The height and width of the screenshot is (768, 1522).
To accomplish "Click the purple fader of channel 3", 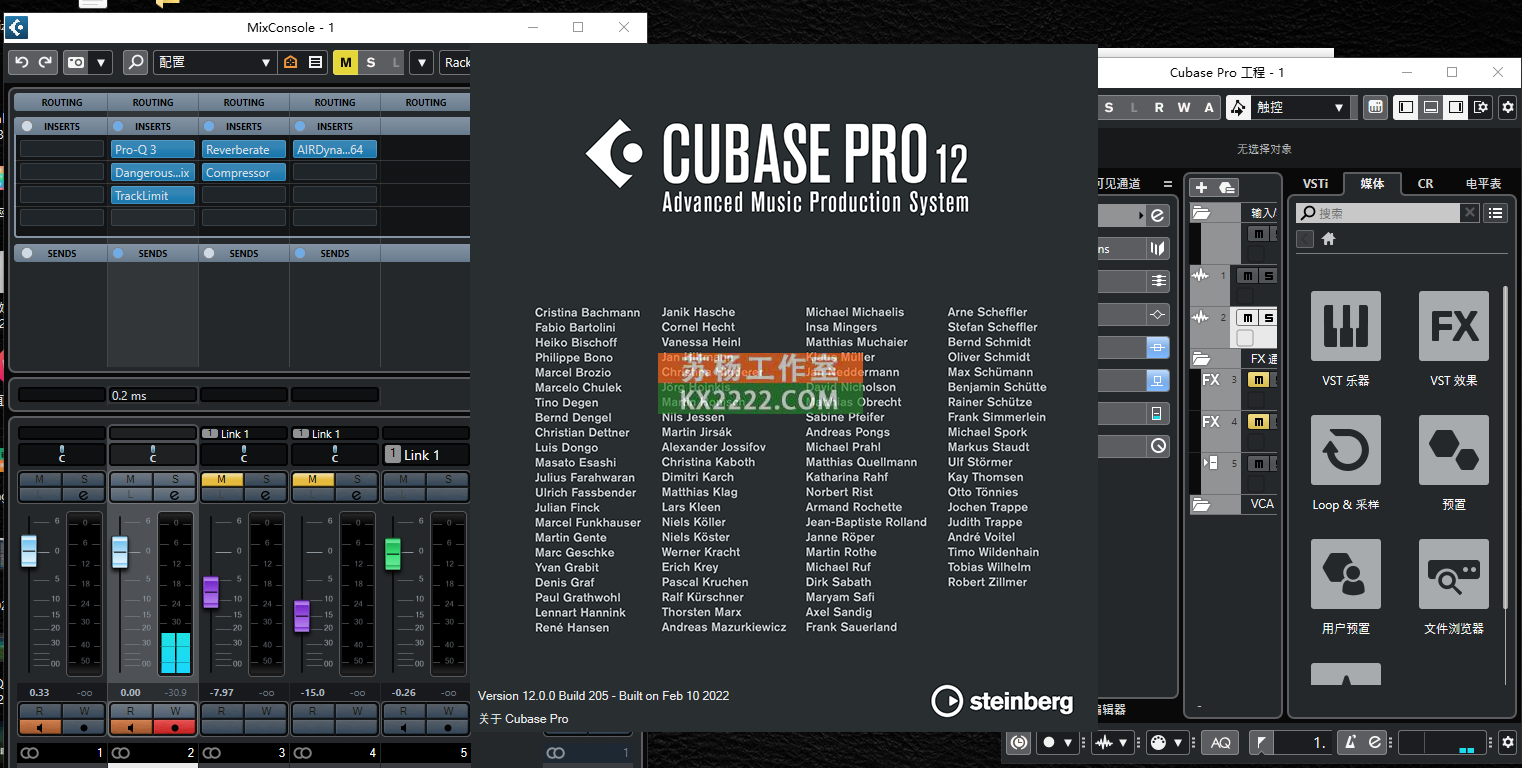I will pos(211,591).
